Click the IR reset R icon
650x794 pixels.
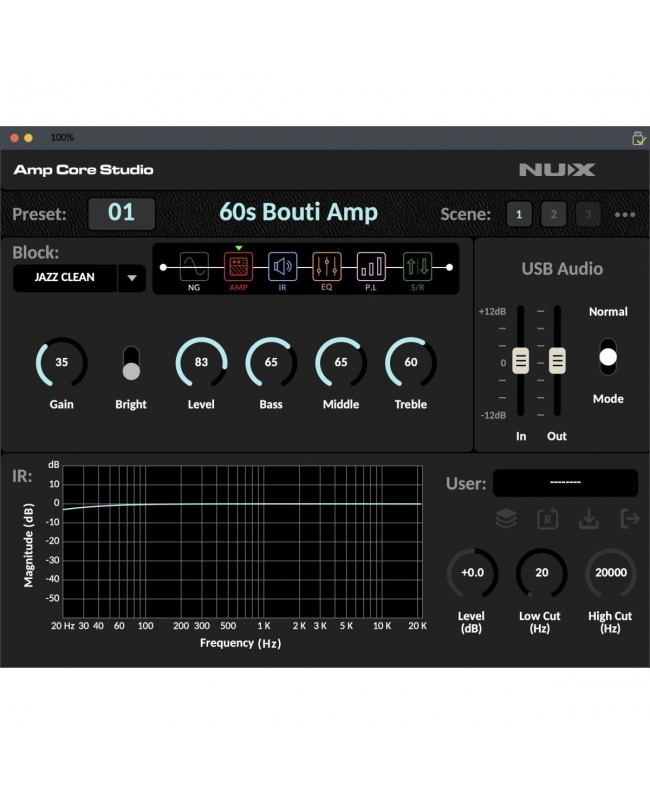click(547, 519)
